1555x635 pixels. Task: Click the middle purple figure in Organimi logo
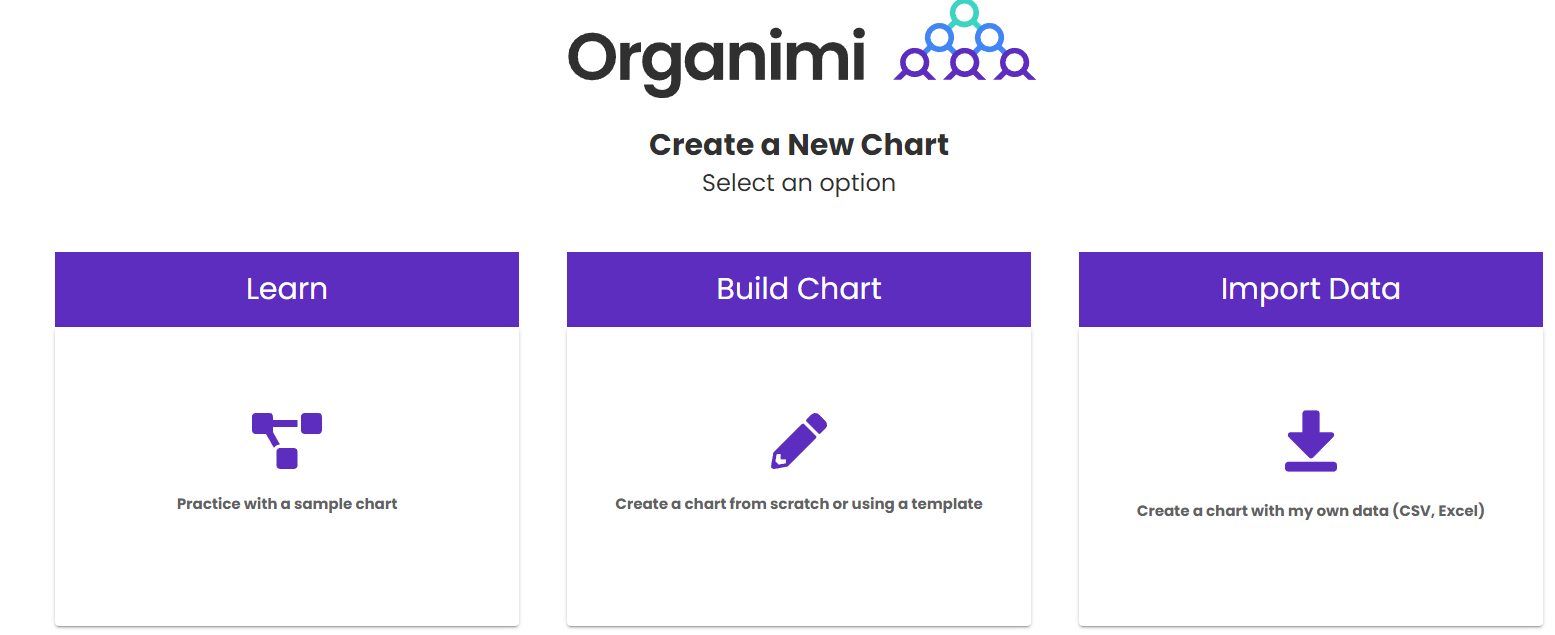(x=964, y=63)
